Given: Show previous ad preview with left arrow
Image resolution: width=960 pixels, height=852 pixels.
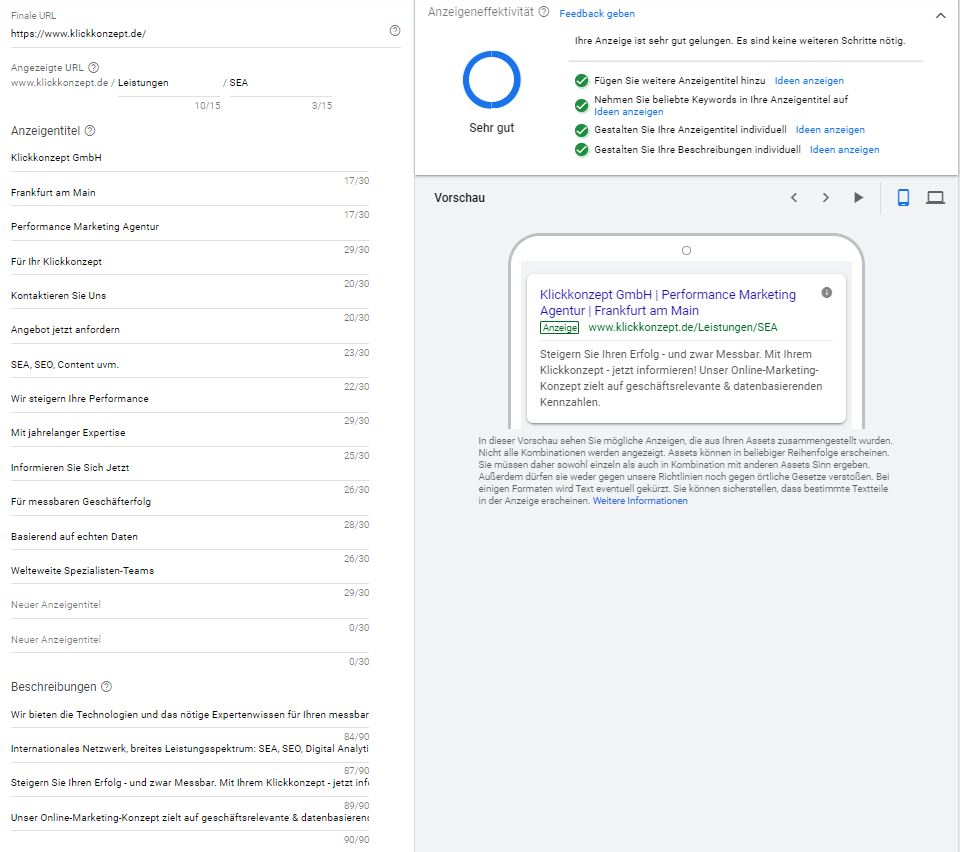Looking at the screenshot, I should click(794, 198).
